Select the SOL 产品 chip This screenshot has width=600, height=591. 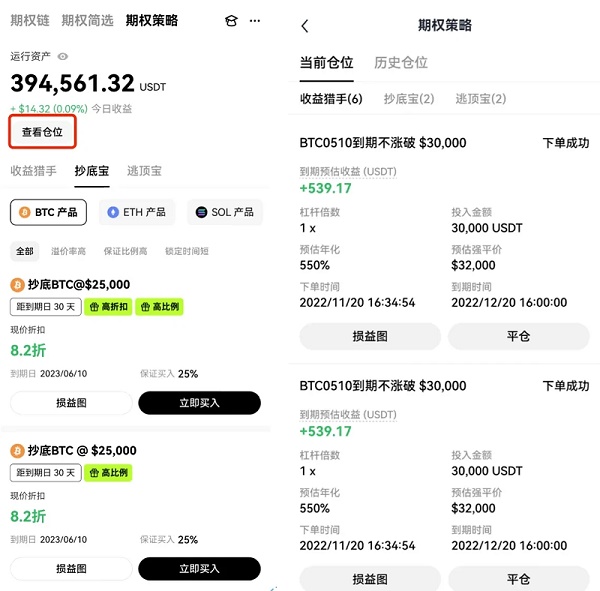(224, 212)
